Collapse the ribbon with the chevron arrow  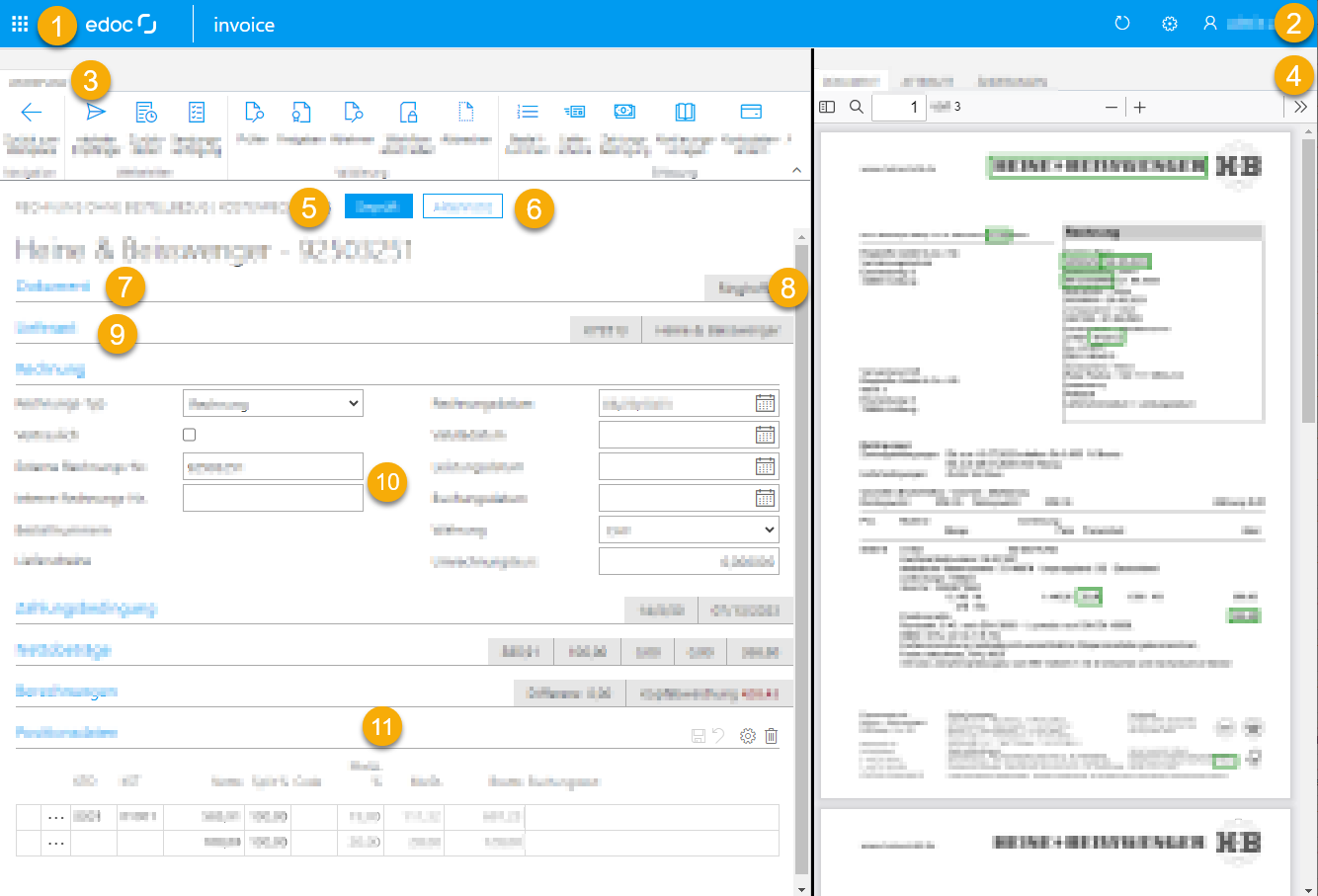[796, 171]
